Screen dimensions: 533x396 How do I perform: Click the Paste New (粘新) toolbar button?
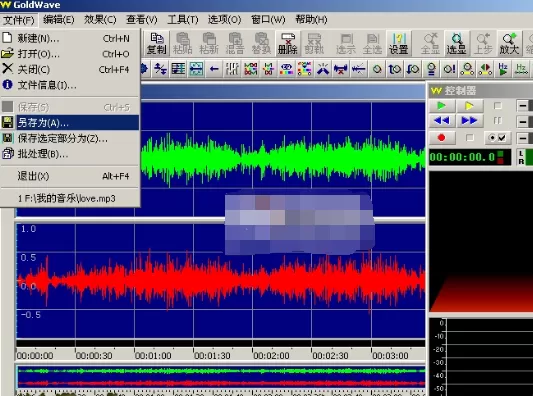click(209, 43)
